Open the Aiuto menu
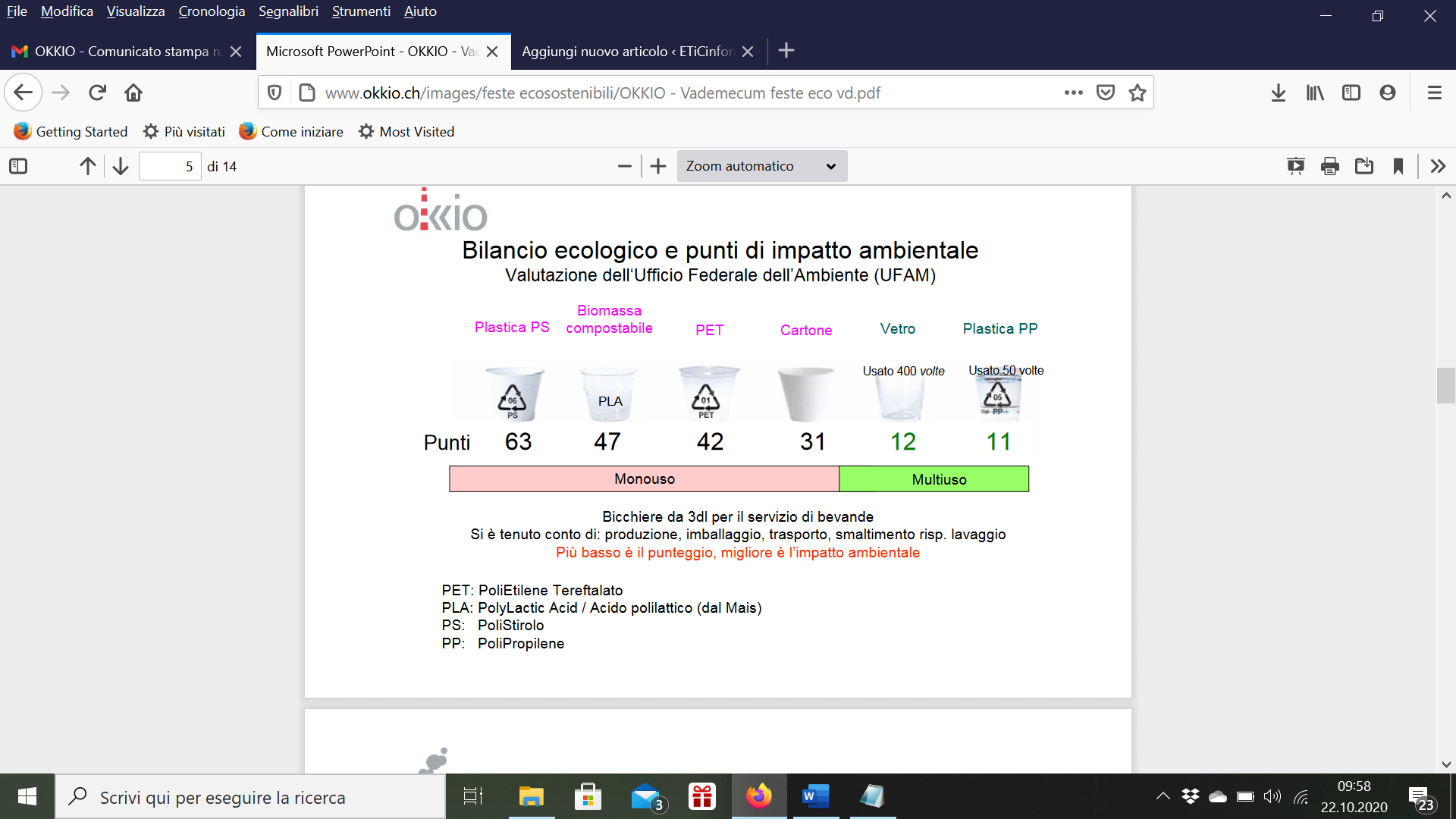The width and height of the screenshot is (1456, 819). click(420, 11)
